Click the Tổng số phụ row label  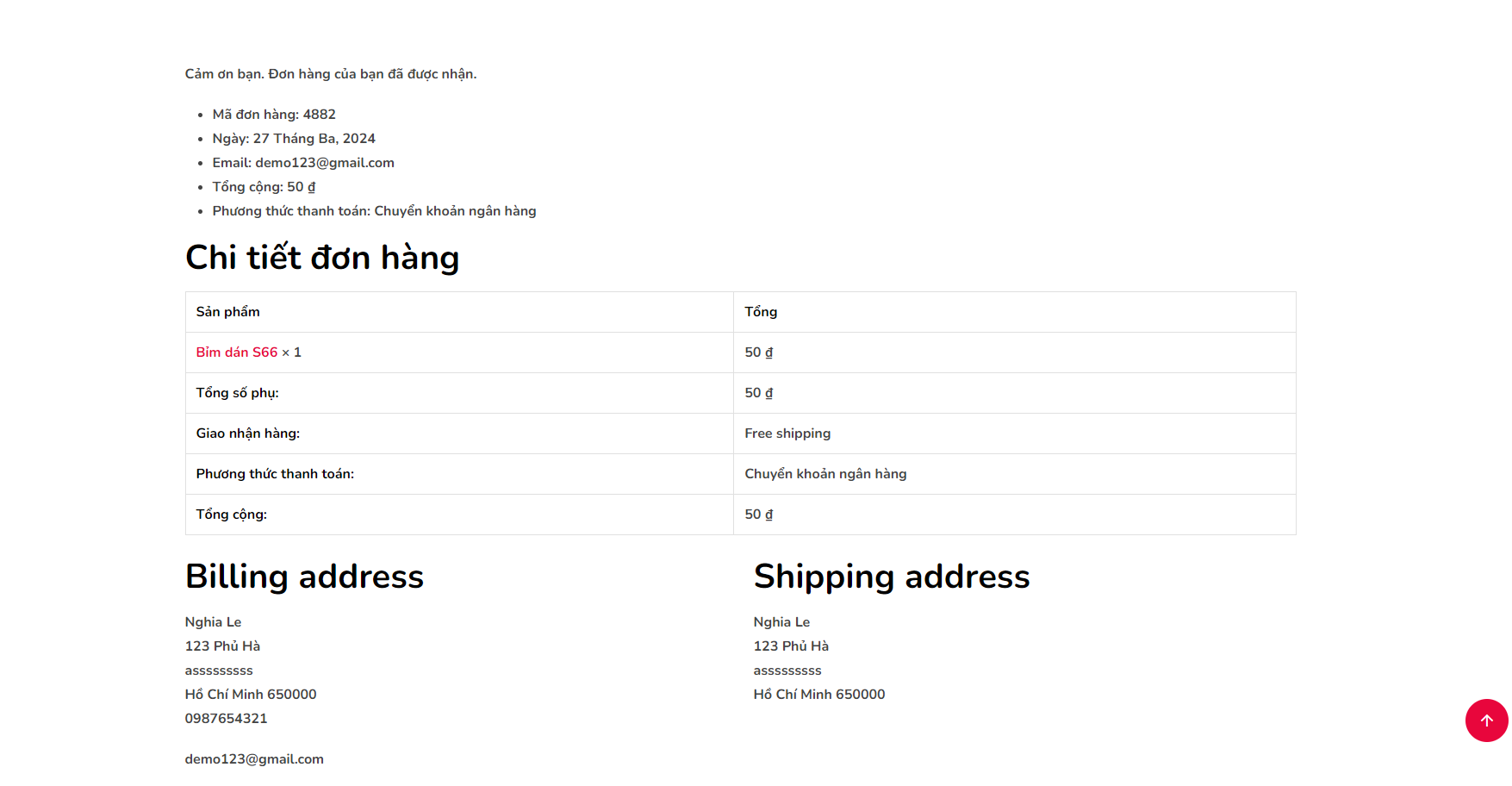(238, 393)
